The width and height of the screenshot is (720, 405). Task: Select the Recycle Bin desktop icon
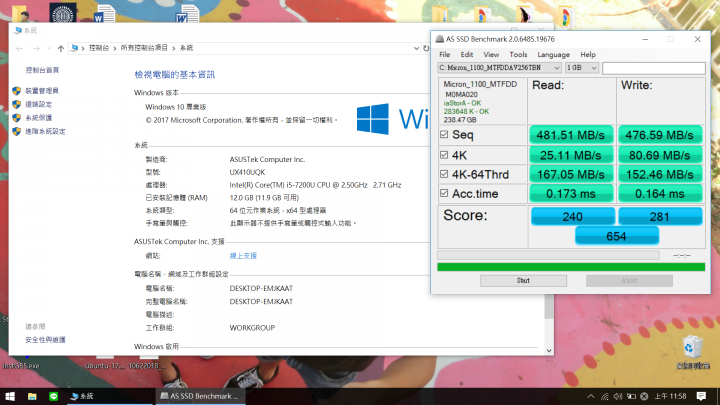point(692,352)
